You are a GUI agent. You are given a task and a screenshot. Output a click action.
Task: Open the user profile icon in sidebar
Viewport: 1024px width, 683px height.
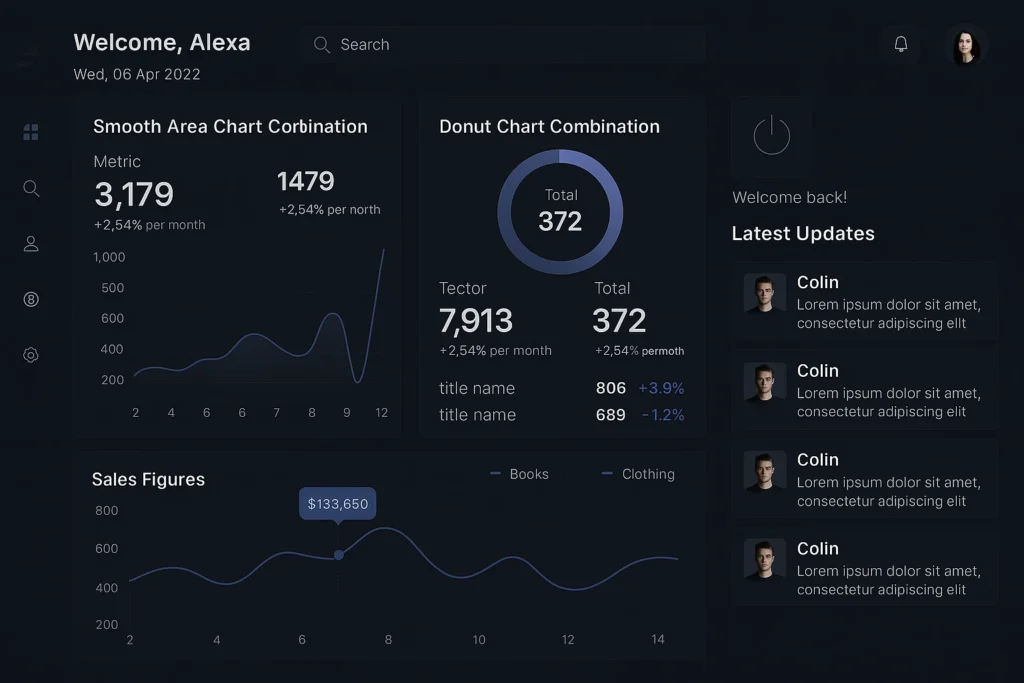click(31, 244)
